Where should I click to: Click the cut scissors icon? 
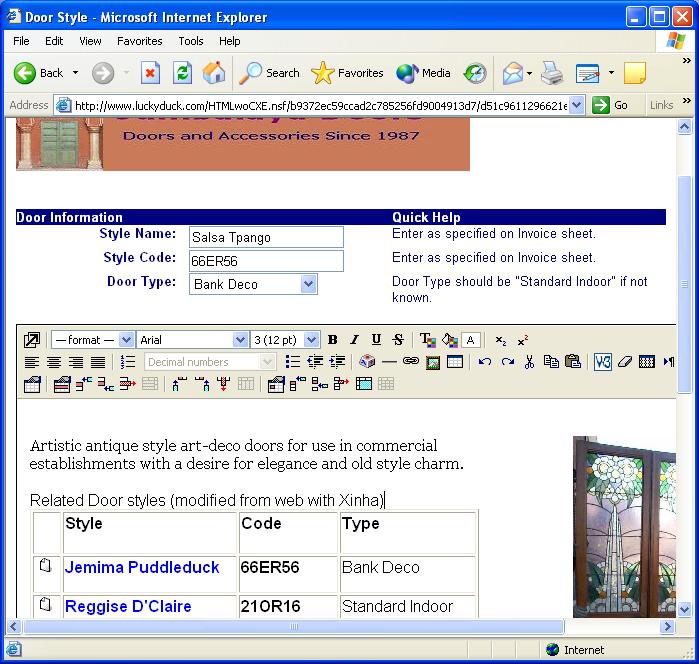coord(529,362)
